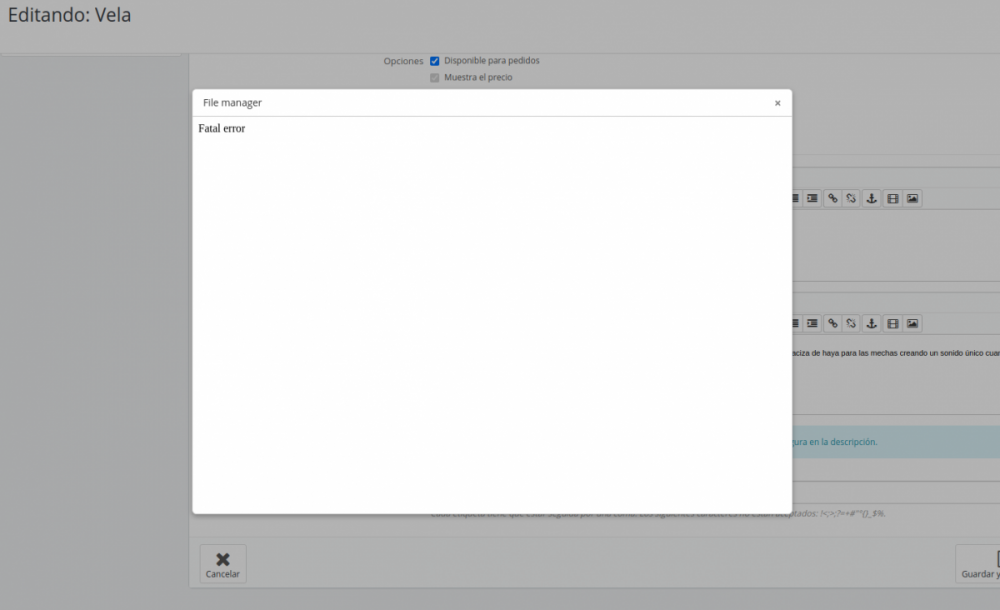Insert media via the film strip icon

point(892,198)
